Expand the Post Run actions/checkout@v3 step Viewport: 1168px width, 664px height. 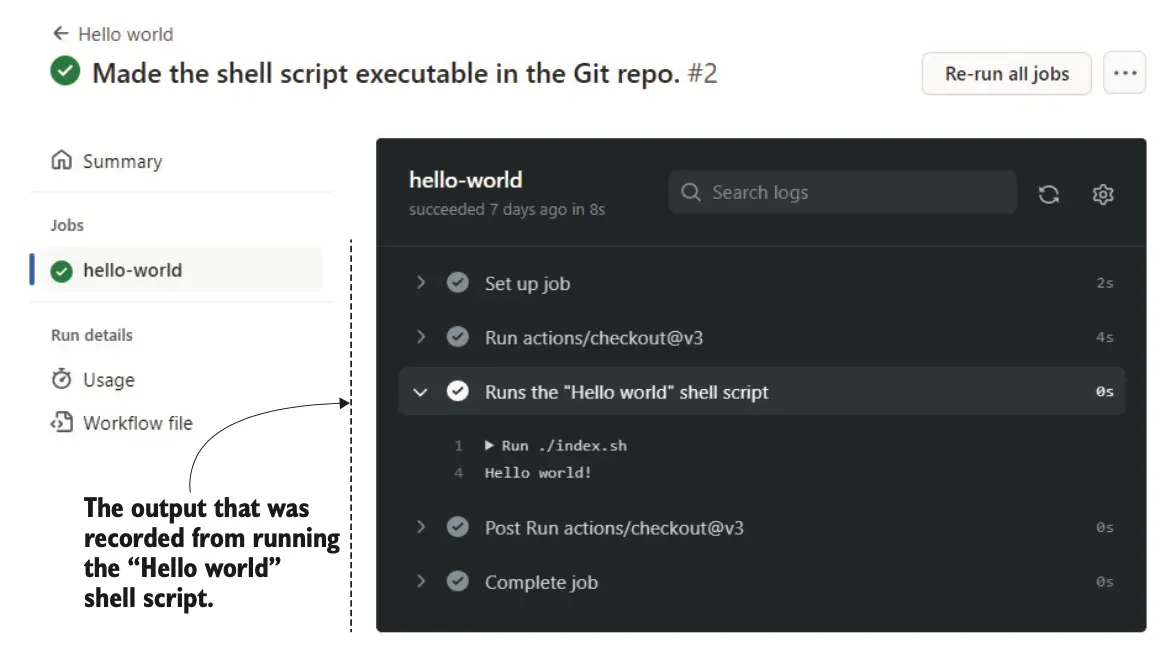pyautogui.click(x=421, y=527)
